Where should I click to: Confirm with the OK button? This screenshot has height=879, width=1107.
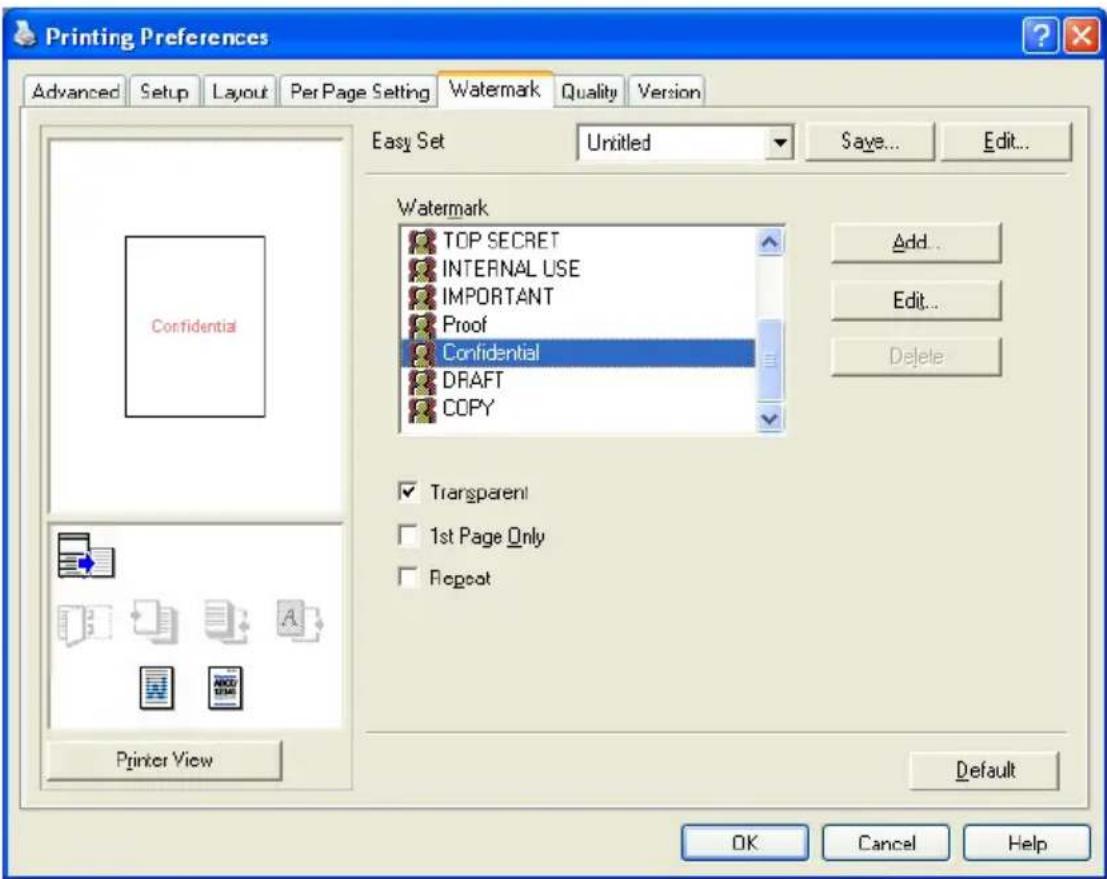point(745,843)
